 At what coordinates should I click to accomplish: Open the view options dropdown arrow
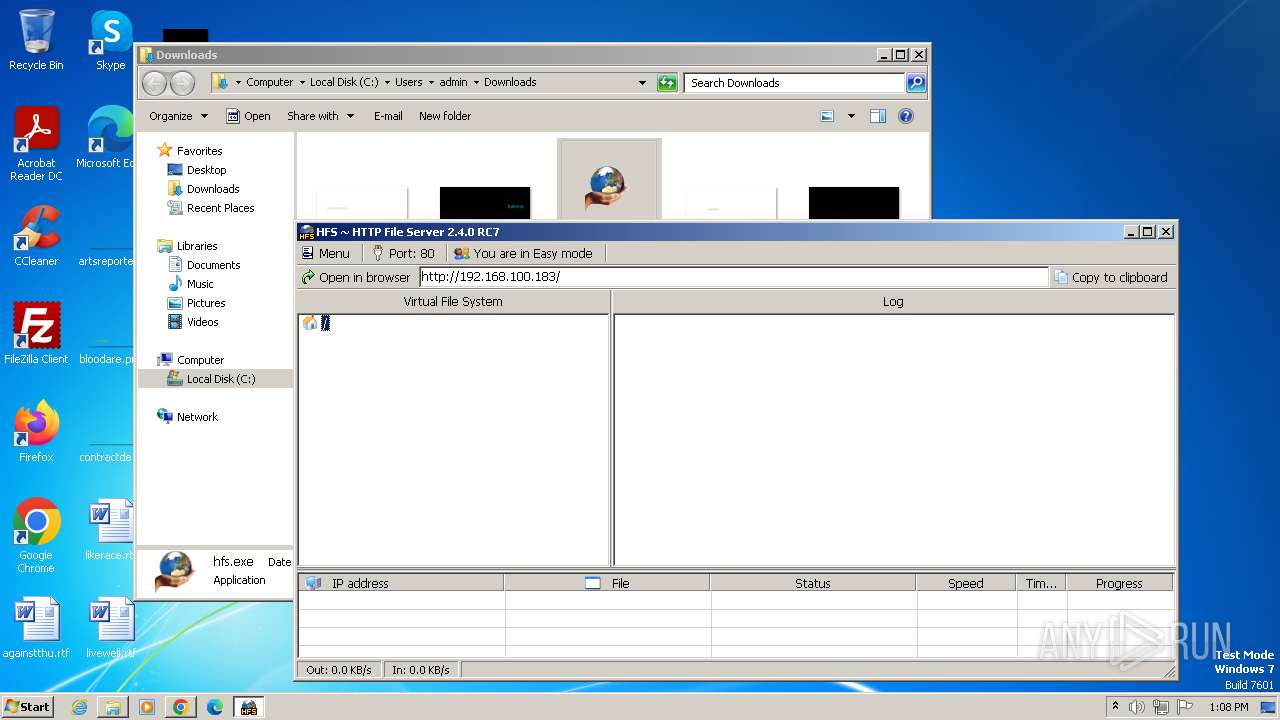[x=851, y=116]
